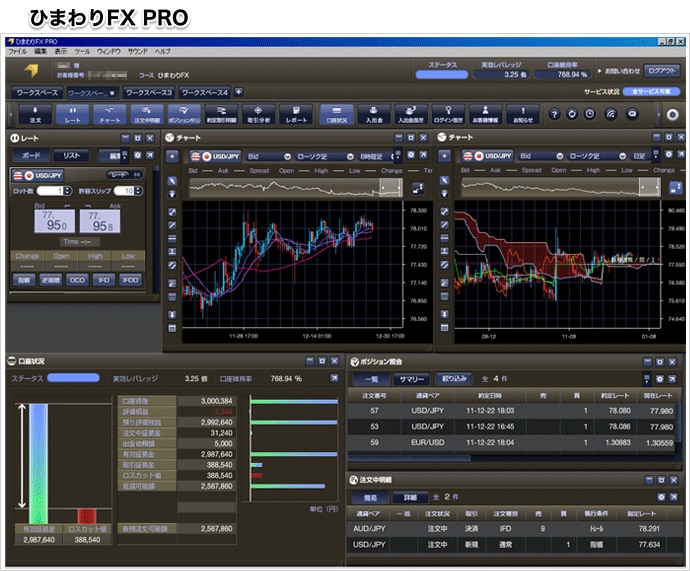Image resolution: width=690 pixels, height=571 pixels.
Task: Open the サウンド menu
Action: [138, 51]
